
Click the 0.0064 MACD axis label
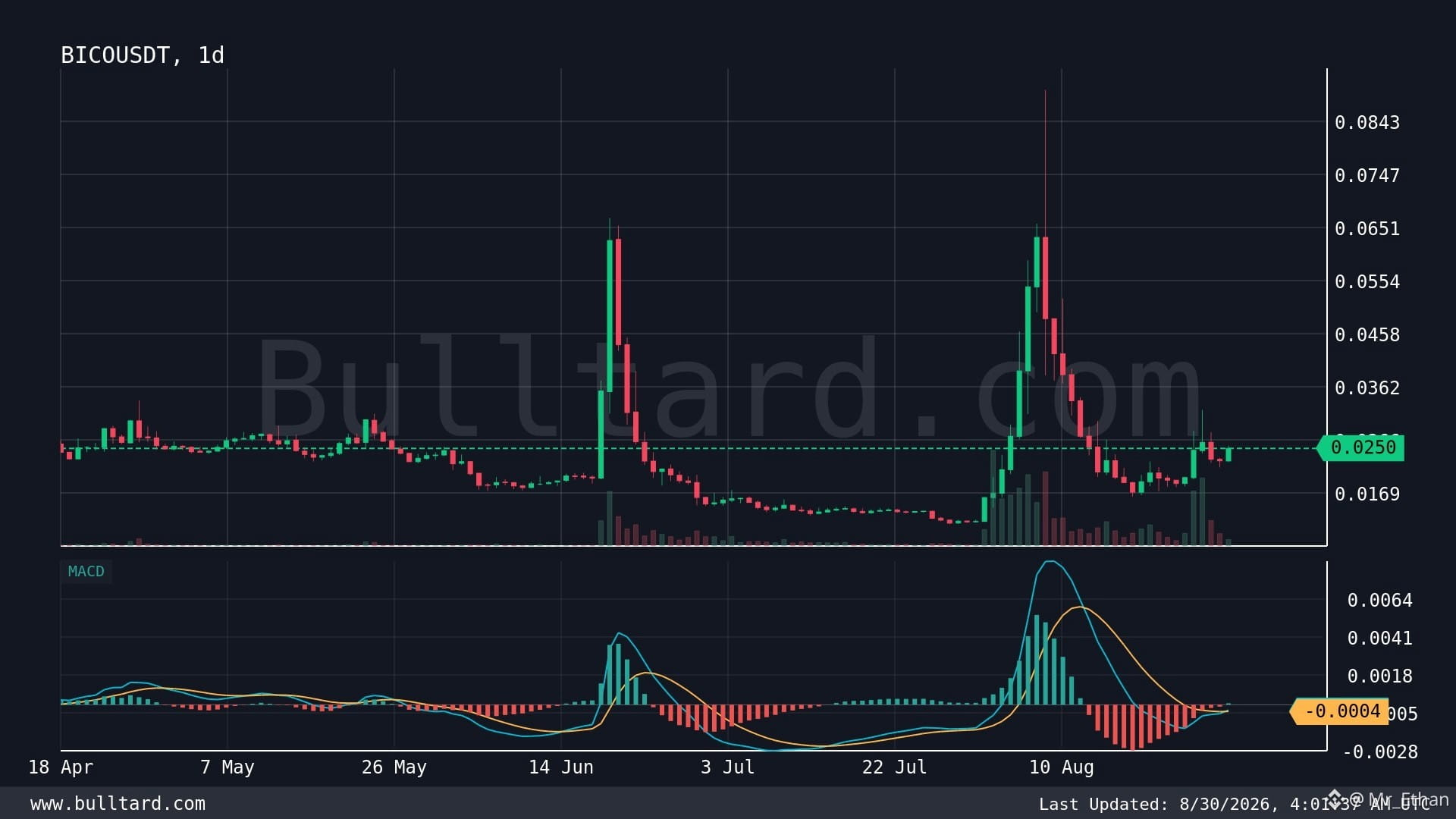coord(1379,601)
